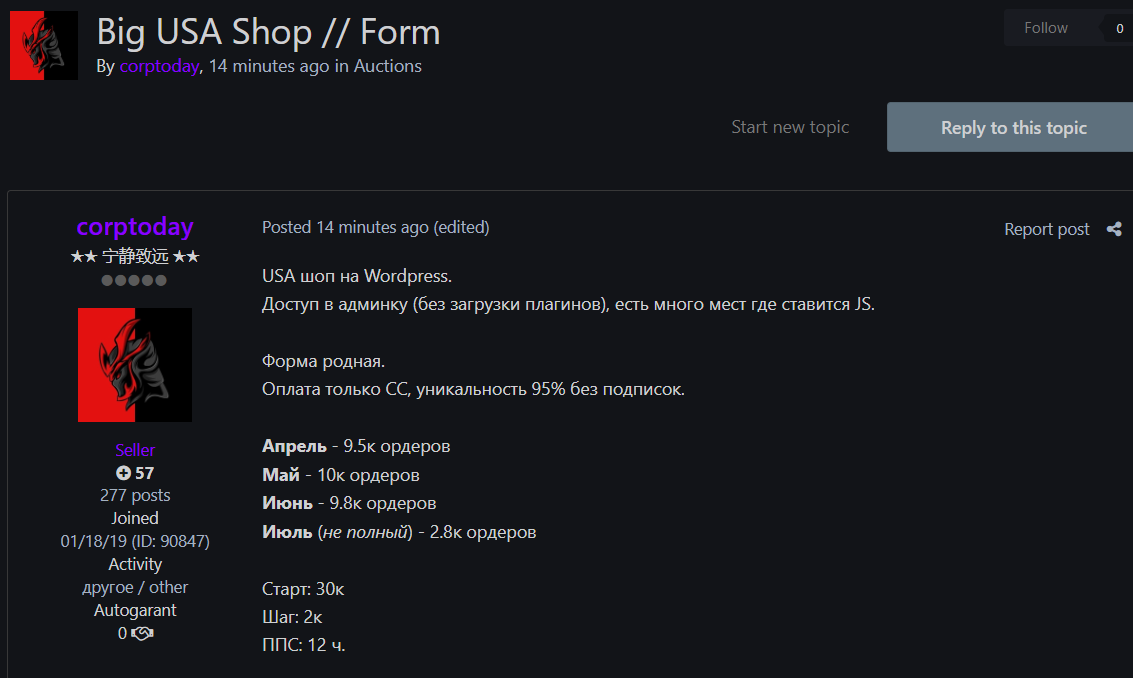
Task: Click the Seller group label
Action: click(135, 450)
